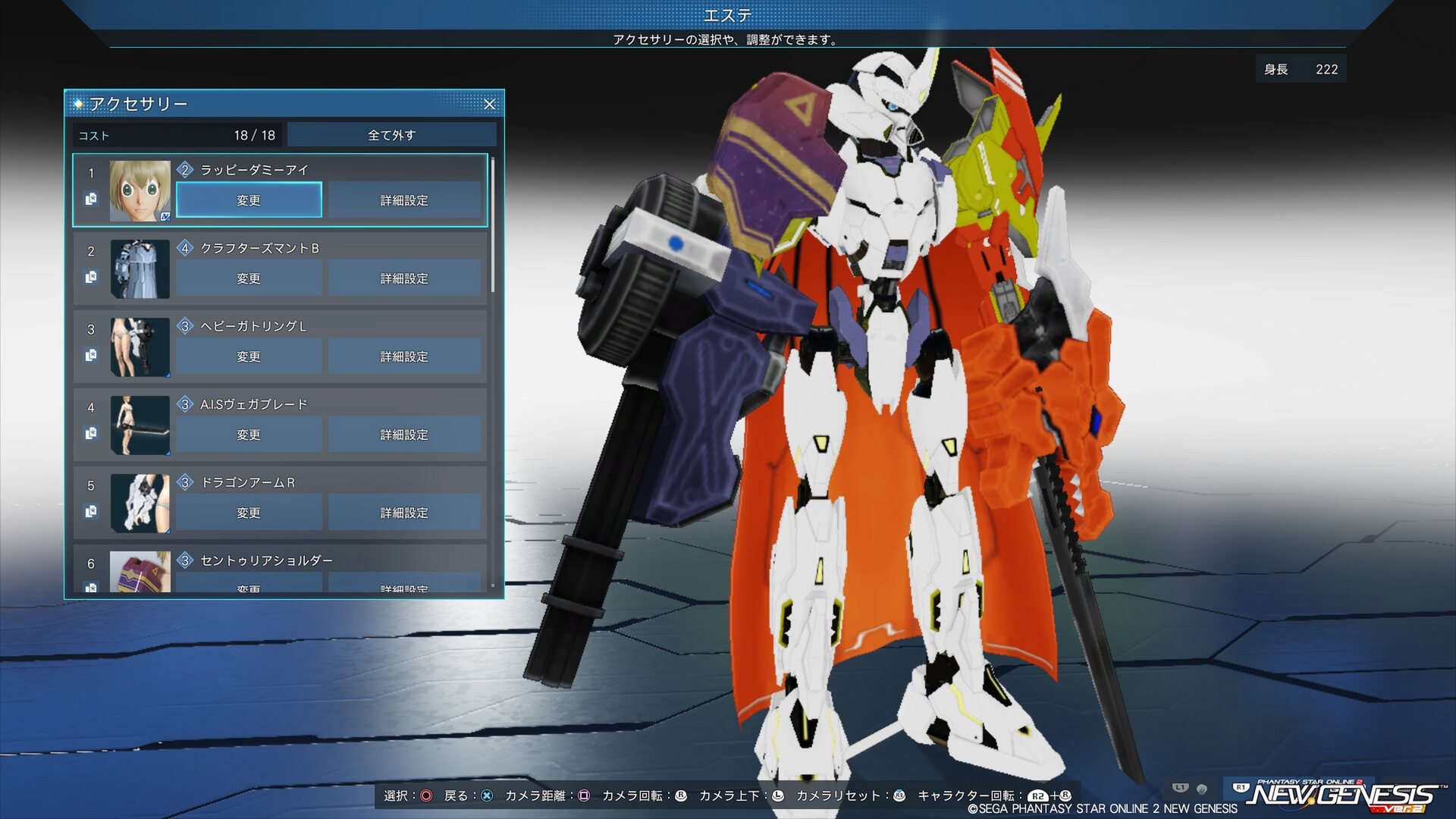Click cost 3 diamond icon of ドラゴンアームR
The height and width of the screenshot is (819, 1456).
185,482
